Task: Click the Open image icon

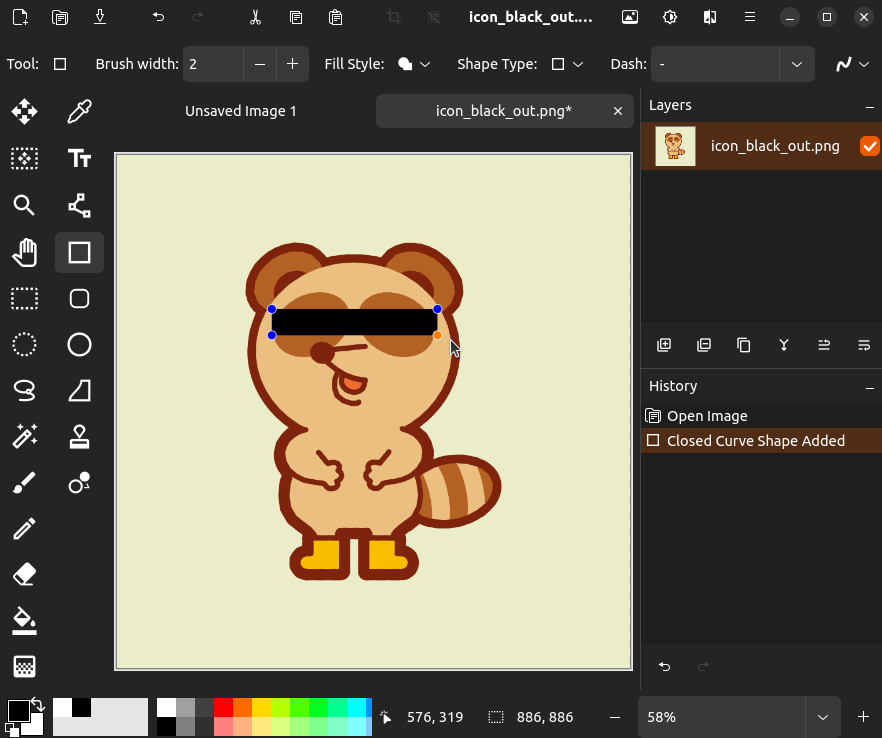Action: (x=60, y=17)
